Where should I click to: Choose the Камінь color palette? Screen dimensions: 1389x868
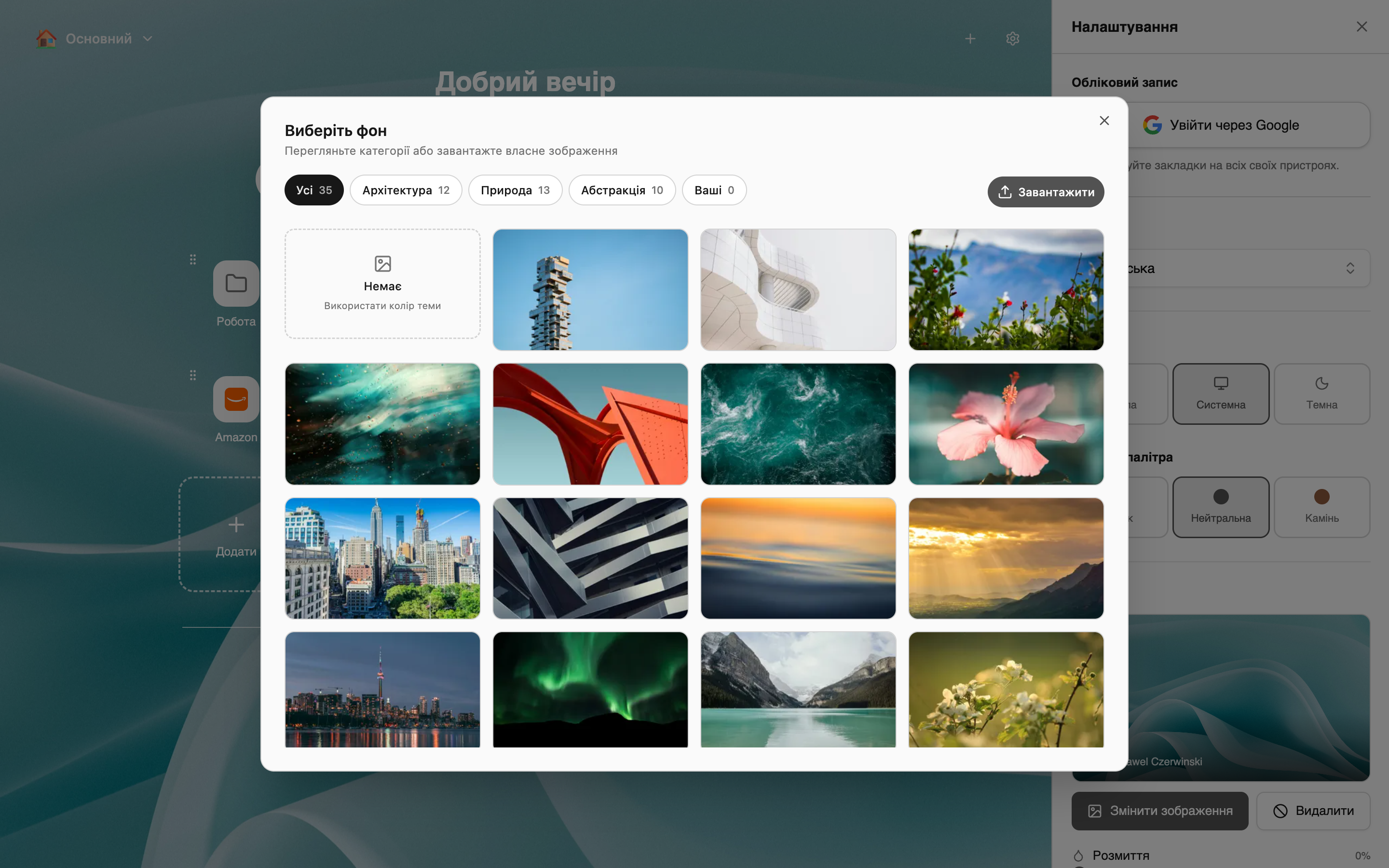pyautogui.click(x=1321, y=507)
